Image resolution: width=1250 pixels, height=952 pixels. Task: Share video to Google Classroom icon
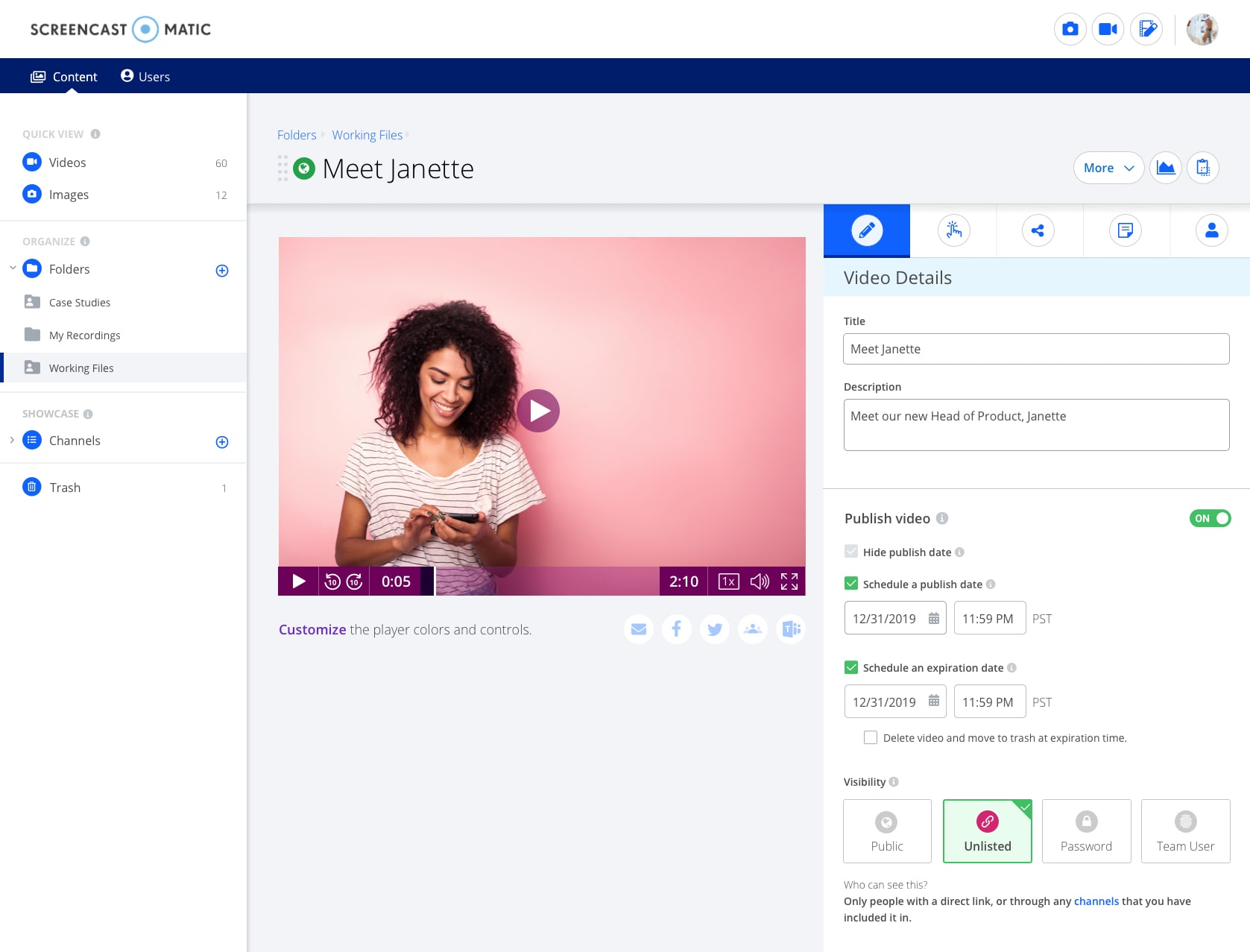(x=753, y=629)
